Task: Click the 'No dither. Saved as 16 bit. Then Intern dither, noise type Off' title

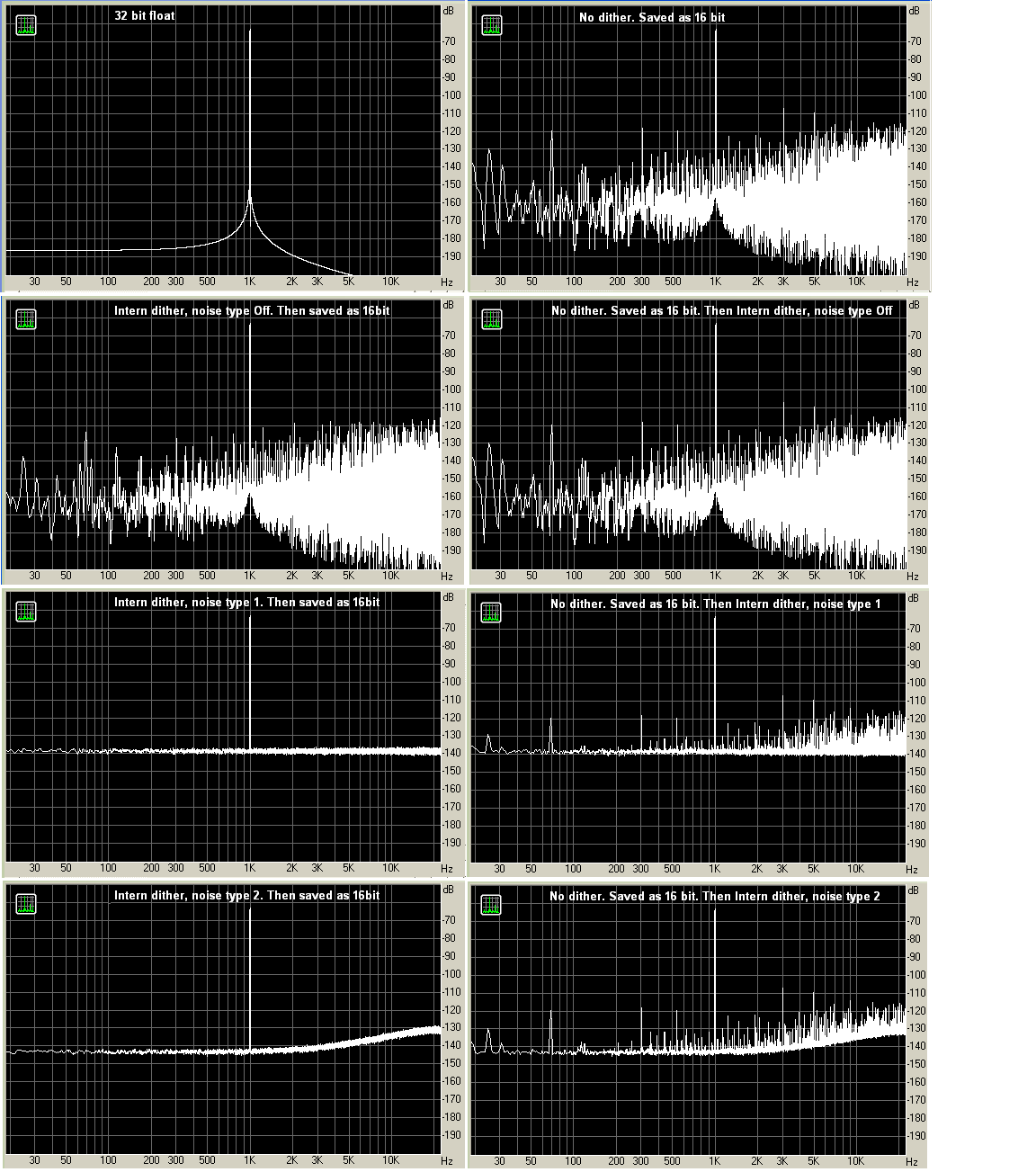Action: click(722, 310)
